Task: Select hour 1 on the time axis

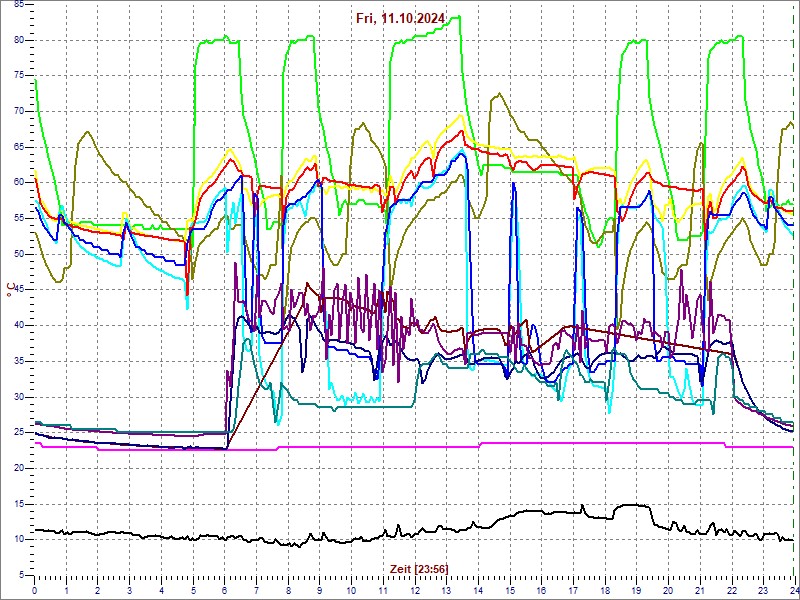Action: (x=66, y=590)
